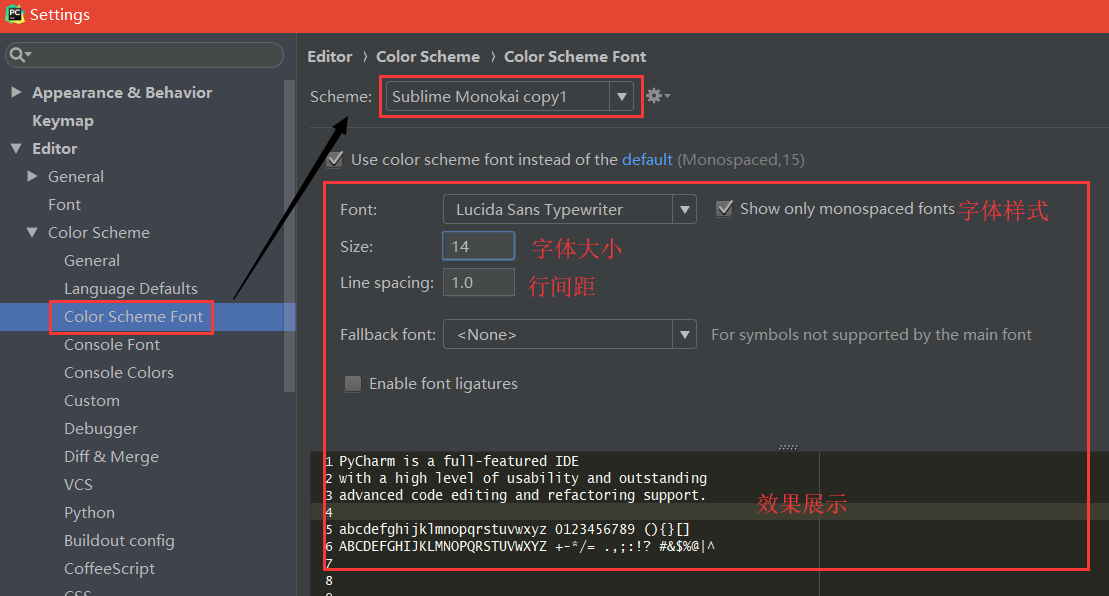1109x596 pixels.
Task: Open Console Font settings
Action: point(112,344)
